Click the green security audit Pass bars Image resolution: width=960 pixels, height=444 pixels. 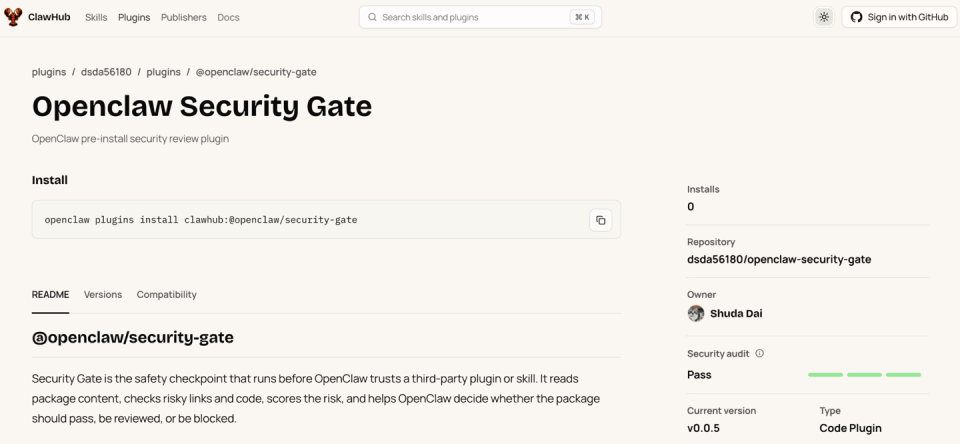[x=864, y=374]
